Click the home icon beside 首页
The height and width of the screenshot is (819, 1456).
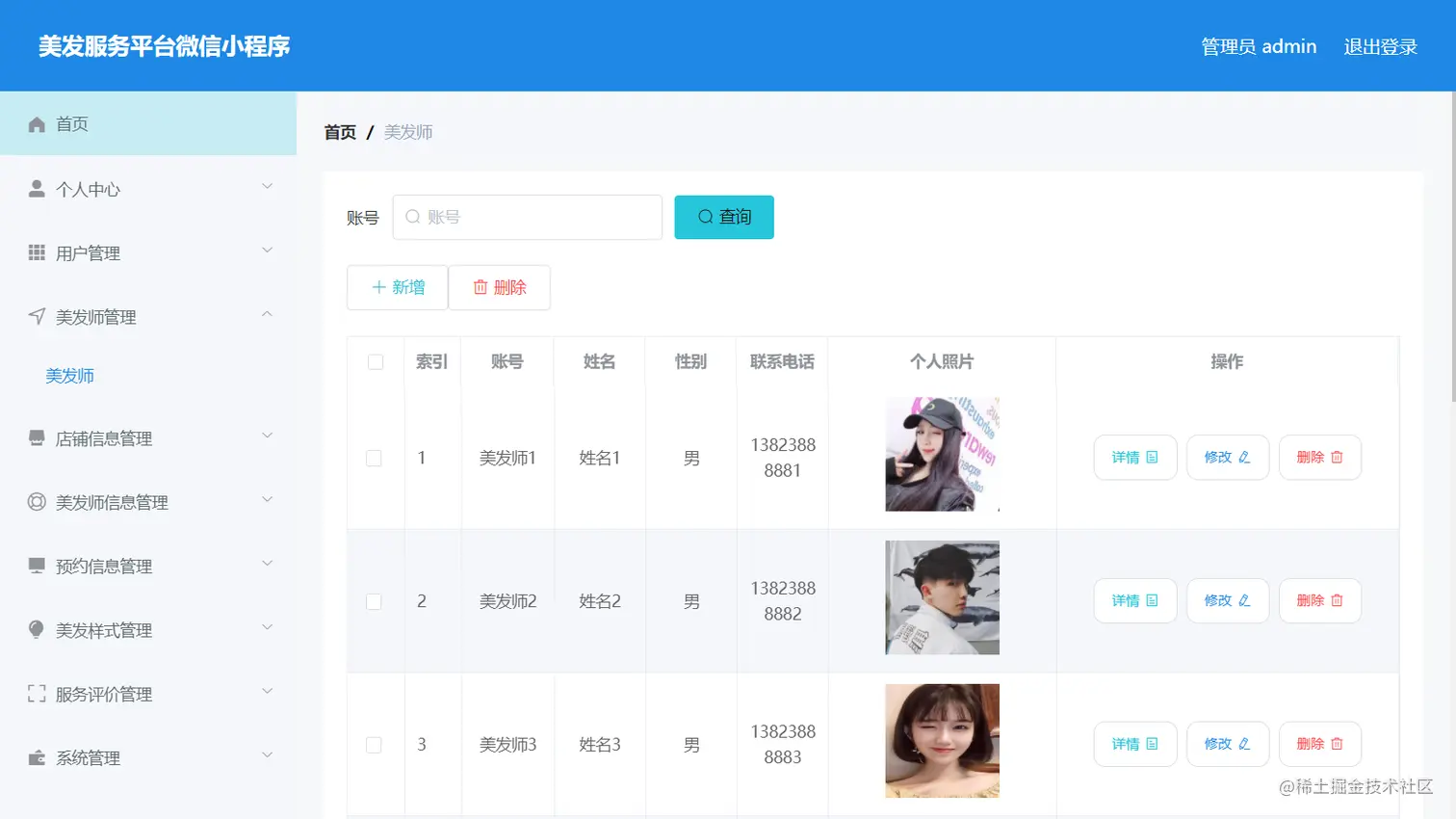click(37, 124)
